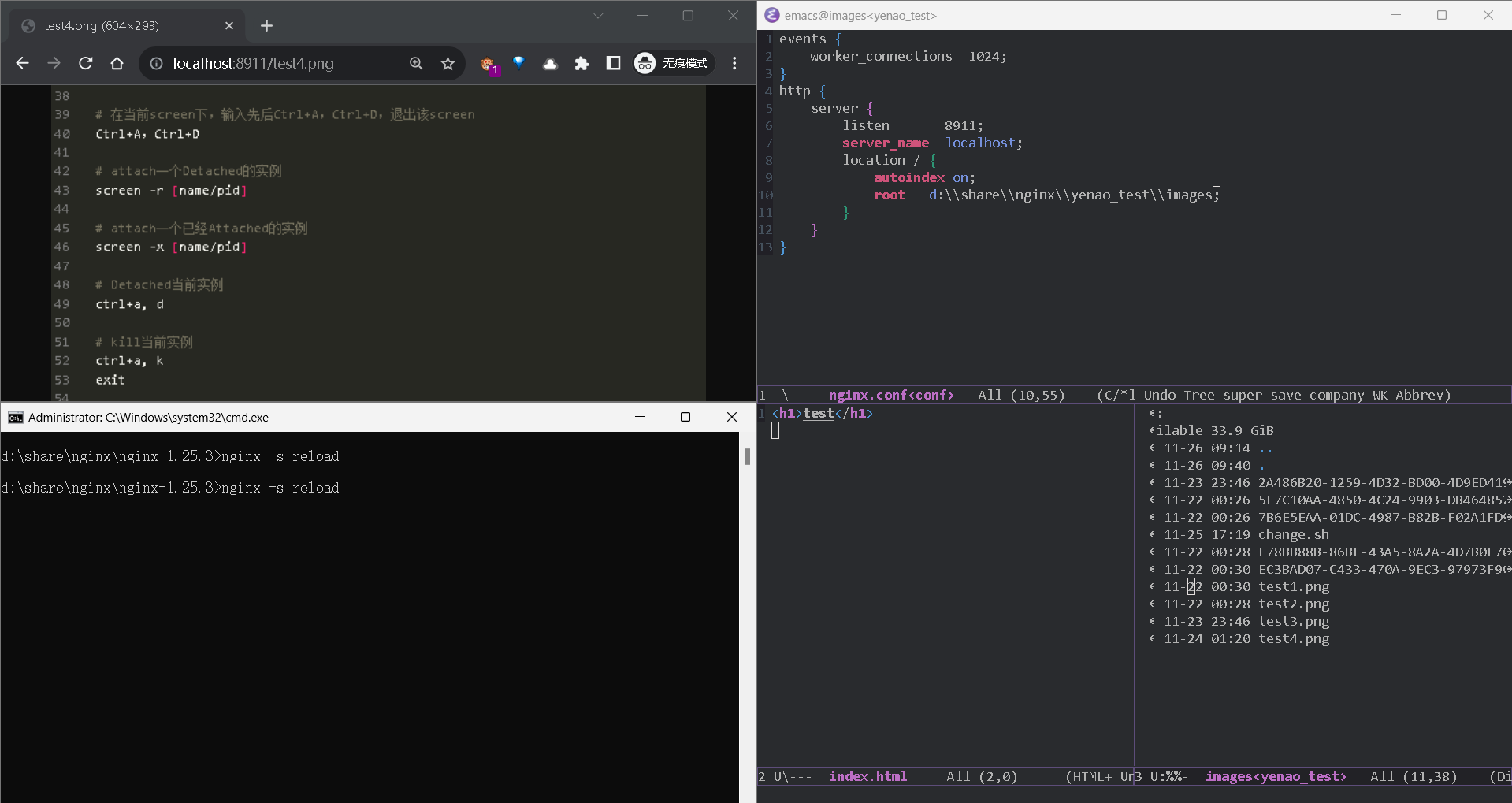1512x803 pixels.
Task: Click the cmd.exe window icon
Action: [x=15, y=417]
